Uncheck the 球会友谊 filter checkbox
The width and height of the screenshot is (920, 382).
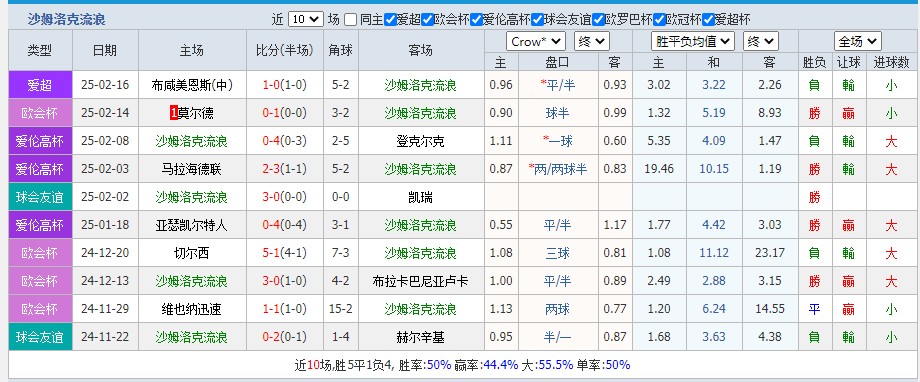537,19
